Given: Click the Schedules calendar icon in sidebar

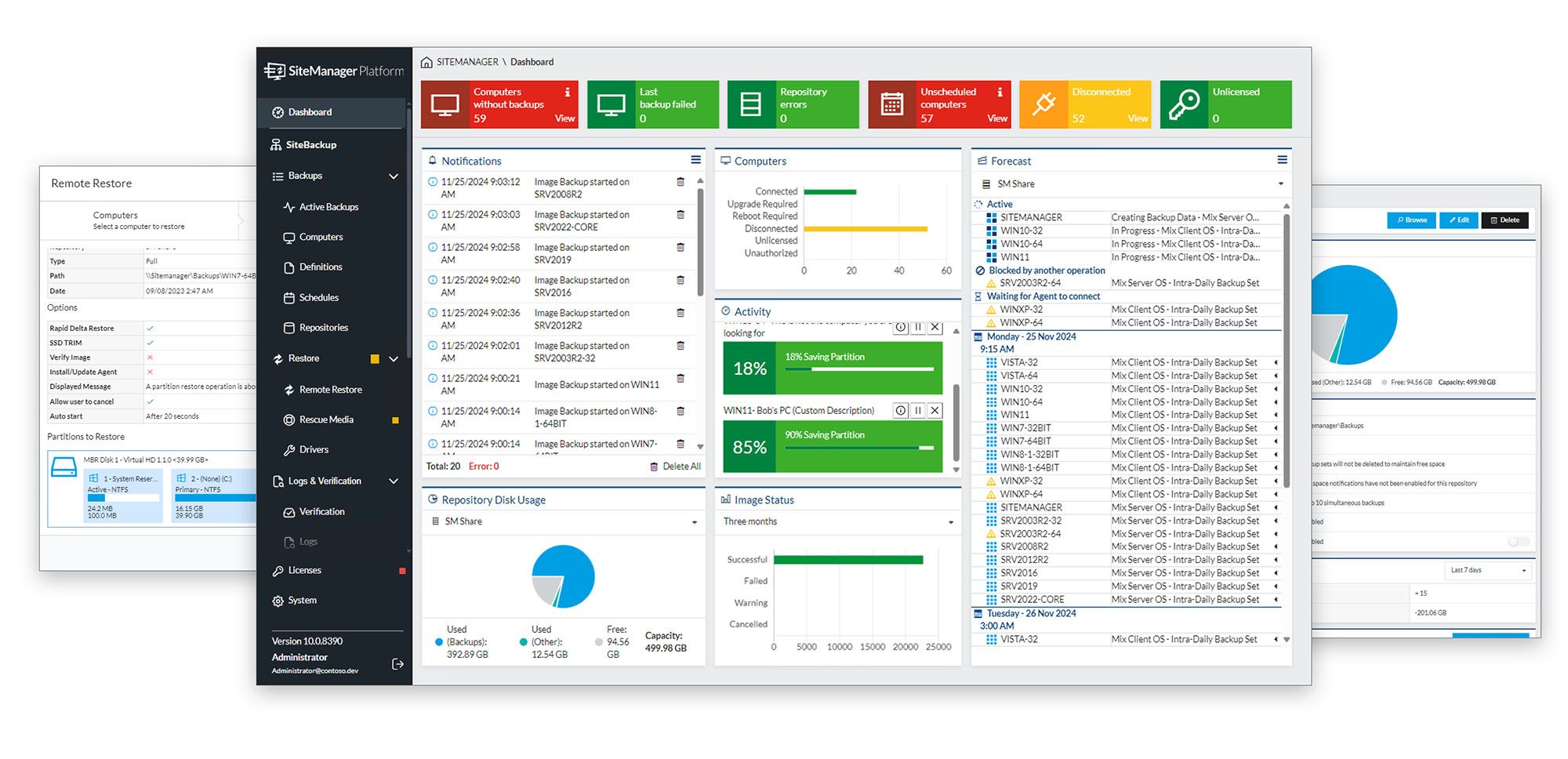Looking at the screenshot, I should pos(288,297).
